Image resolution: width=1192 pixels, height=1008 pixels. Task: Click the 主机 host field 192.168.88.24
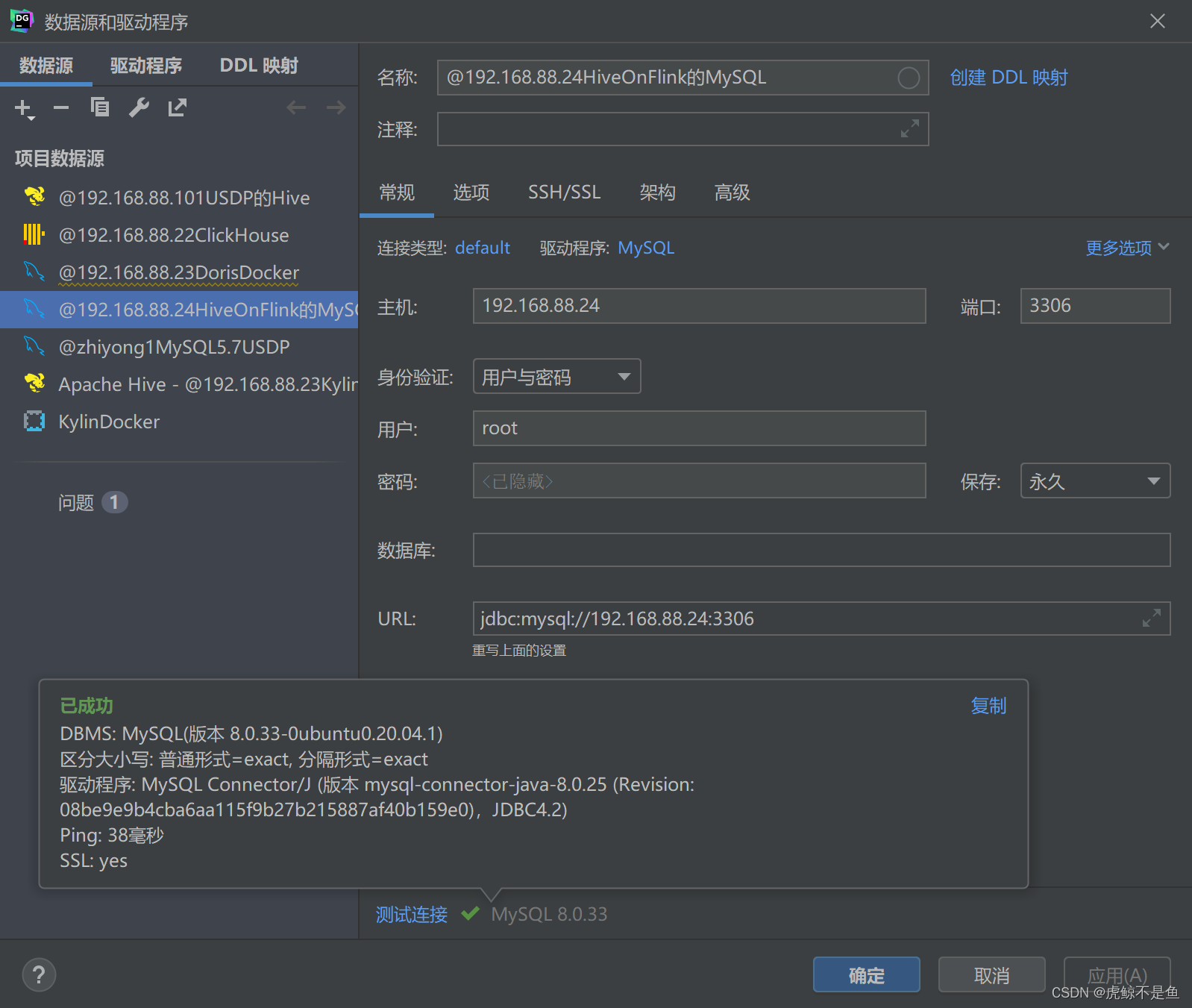click(699, 306)
